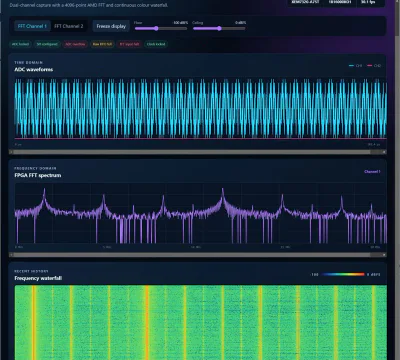Click the yellow Raw FIFO full status chip

point(102,44)
